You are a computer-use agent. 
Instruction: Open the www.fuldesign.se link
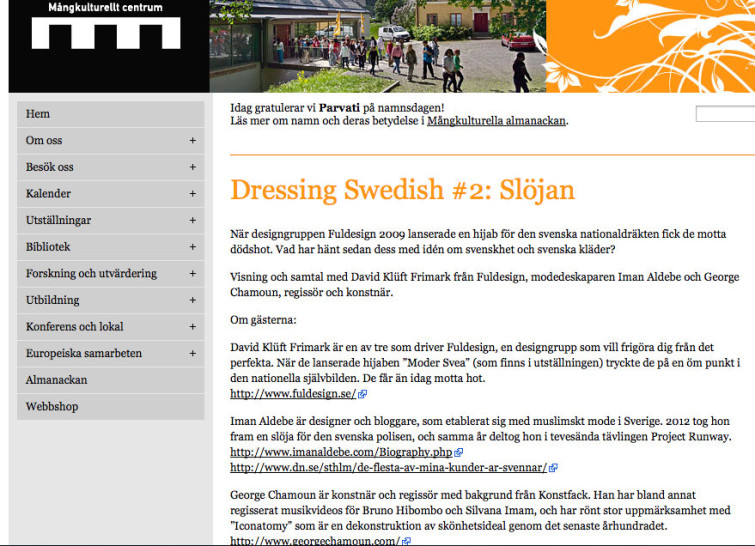pyautogui.click(x=292, y=395)
